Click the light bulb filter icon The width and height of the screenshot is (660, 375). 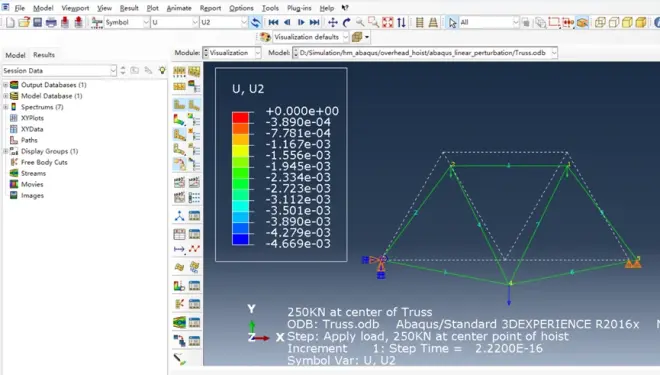point(162,70)
